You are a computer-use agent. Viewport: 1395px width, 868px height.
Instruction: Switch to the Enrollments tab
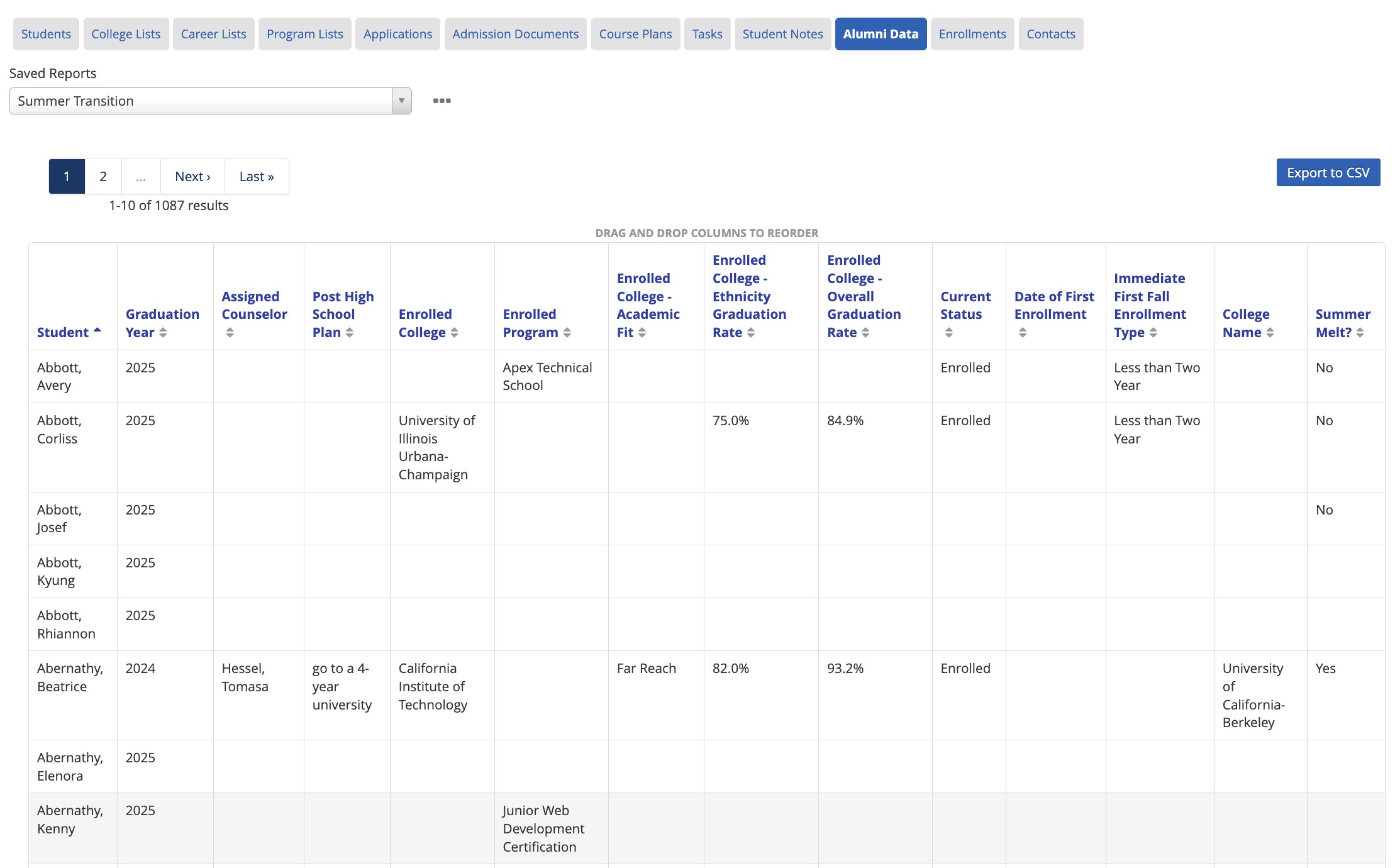(972, 34)
